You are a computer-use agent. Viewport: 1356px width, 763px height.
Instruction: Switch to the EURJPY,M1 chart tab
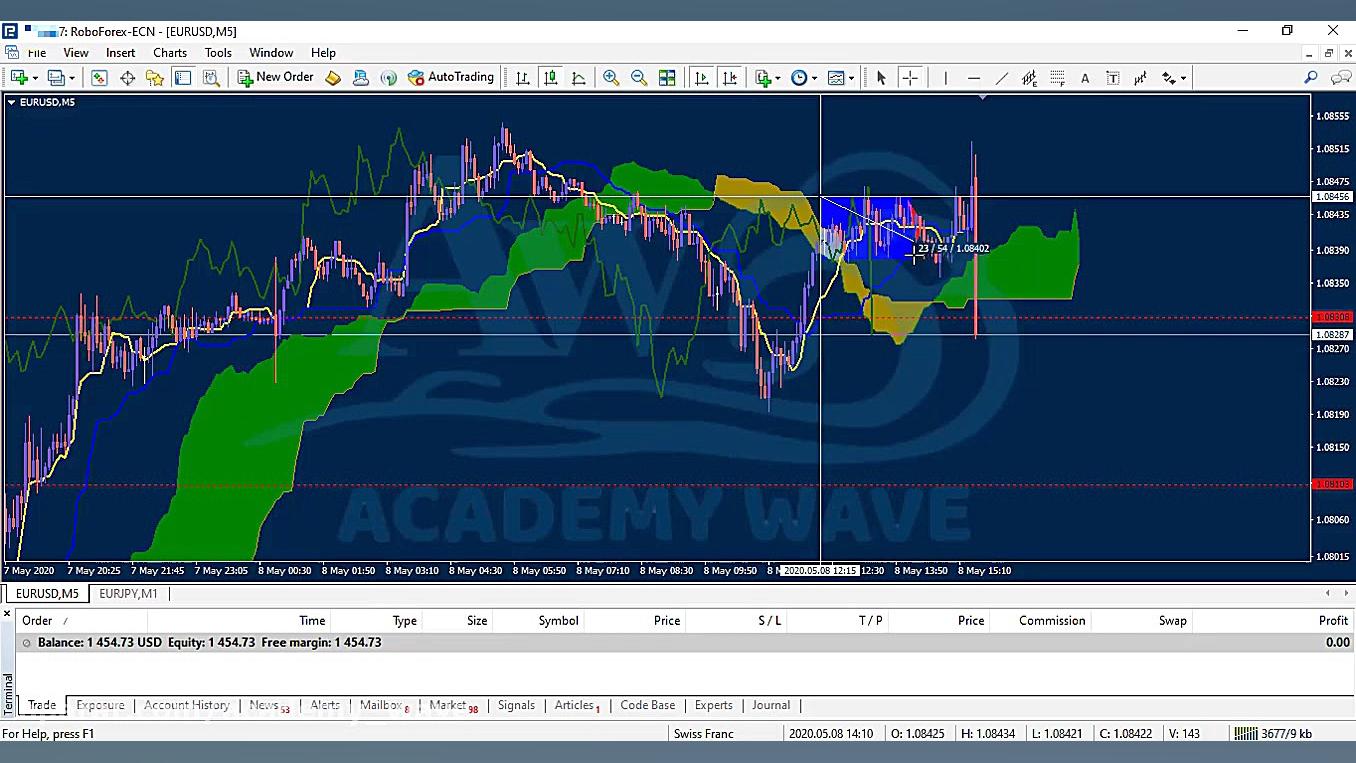click(128, 593)
